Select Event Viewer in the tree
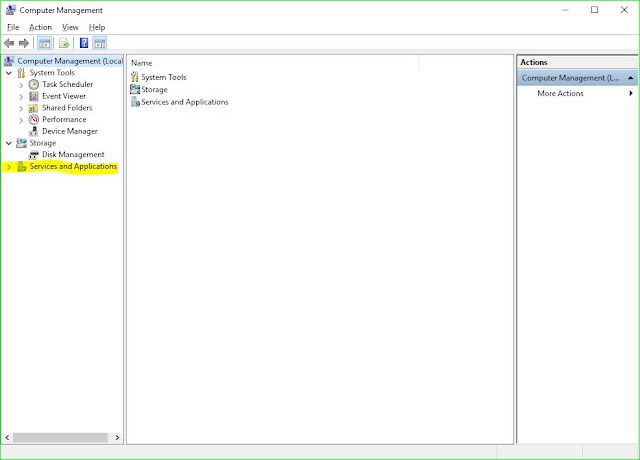The height and width of the screenshot is (460, 640). 64,96
